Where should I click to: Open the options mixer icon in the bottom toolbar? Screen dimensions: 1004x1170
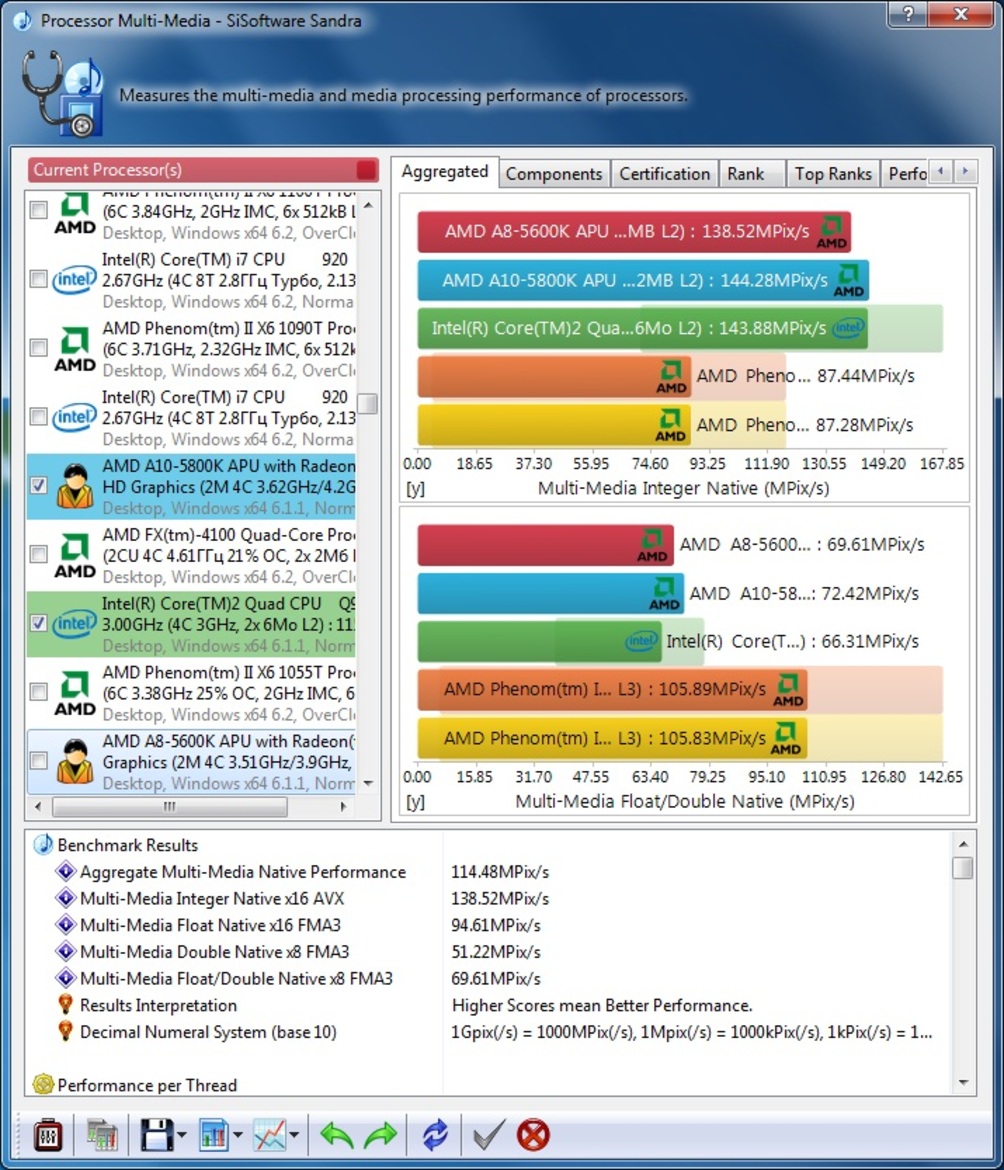(x=48, y=1136)
